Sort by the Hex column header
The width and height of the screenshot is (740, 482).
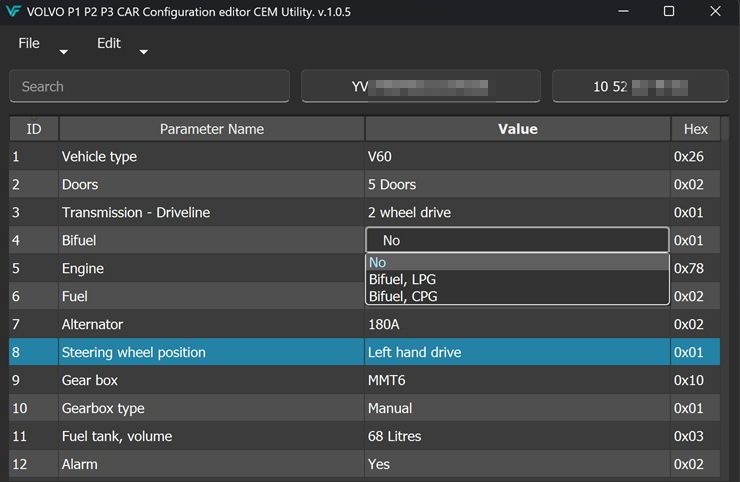click(696, 129)
